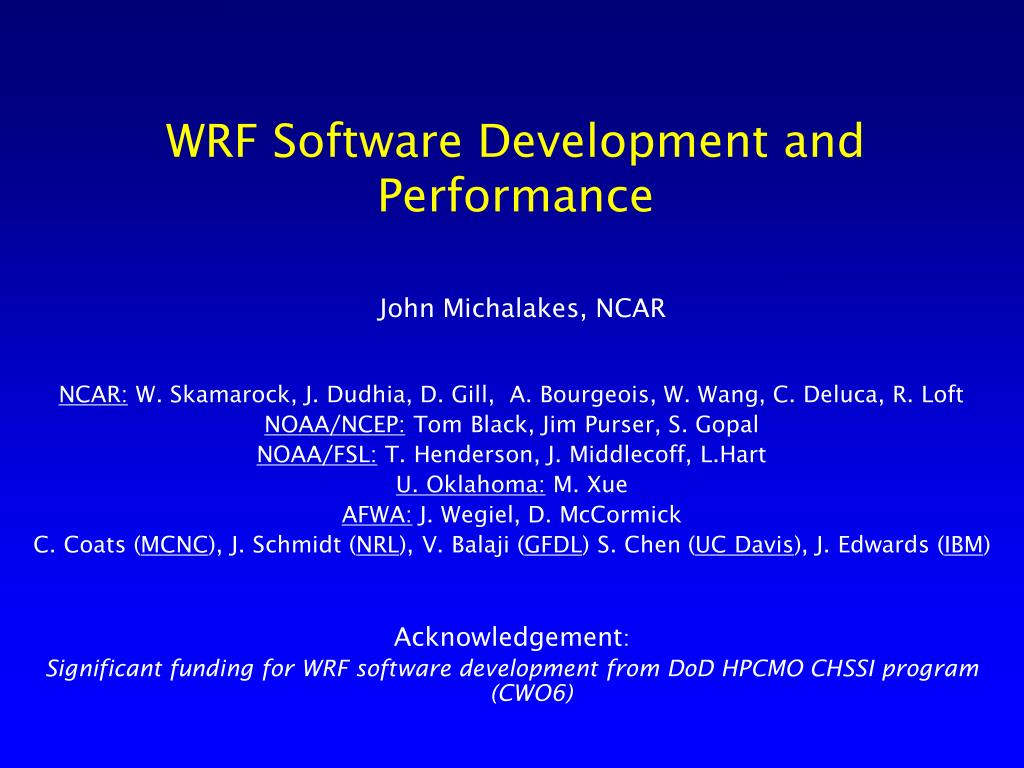Click the name 'R. Loft'
The width and height of the screenshot is (1024, 768).
[x=927, y=394]
